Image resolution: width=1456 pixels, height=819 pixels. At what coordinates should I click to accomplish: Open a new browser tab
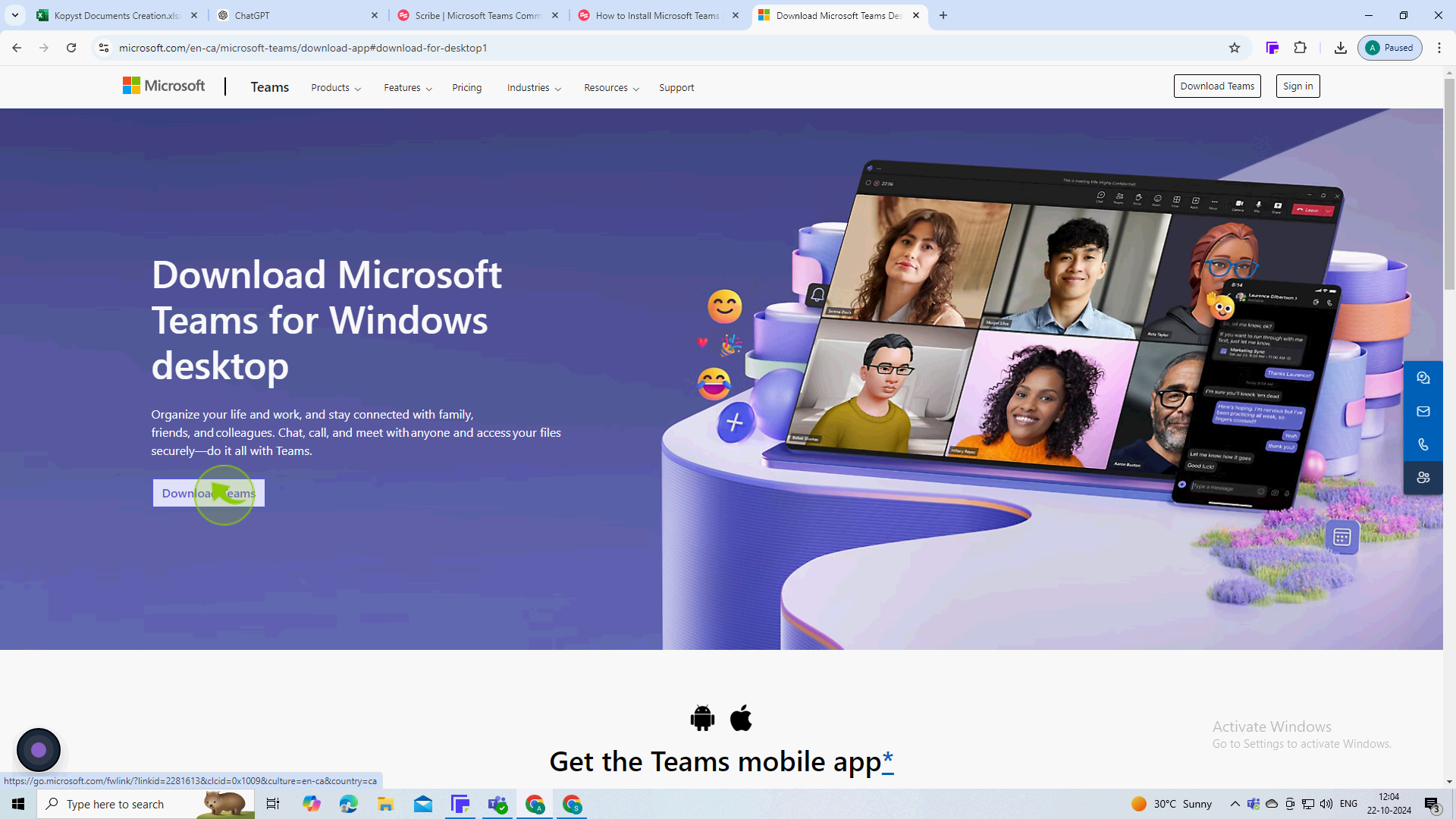click(x=943, y=15)
